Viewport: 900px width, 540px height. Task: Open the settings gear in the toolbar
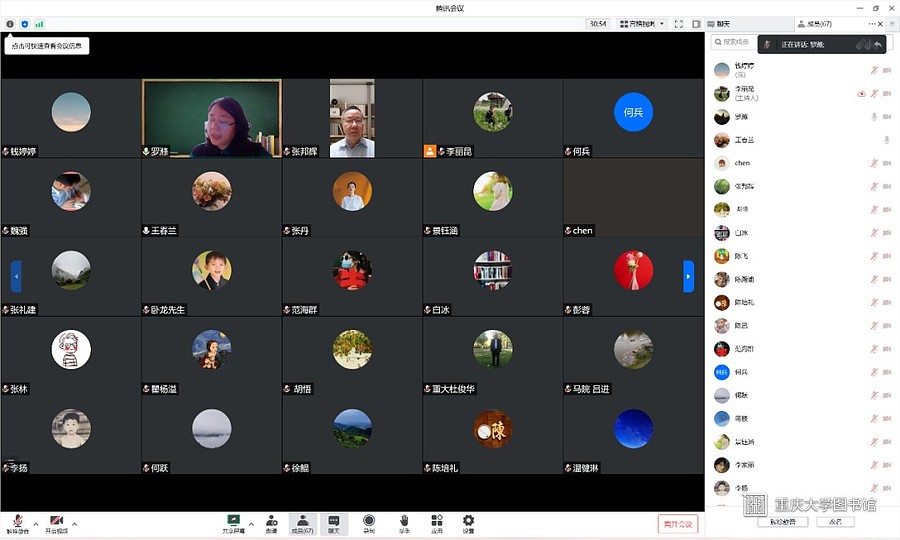468,523
